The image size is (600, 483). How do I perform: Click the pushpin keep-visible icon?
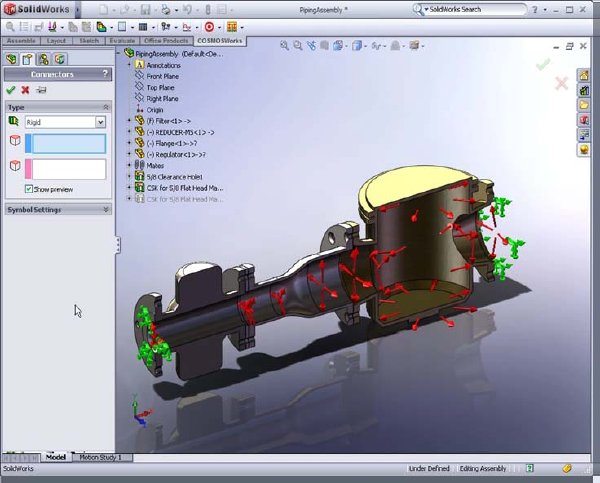coord(41,90)
